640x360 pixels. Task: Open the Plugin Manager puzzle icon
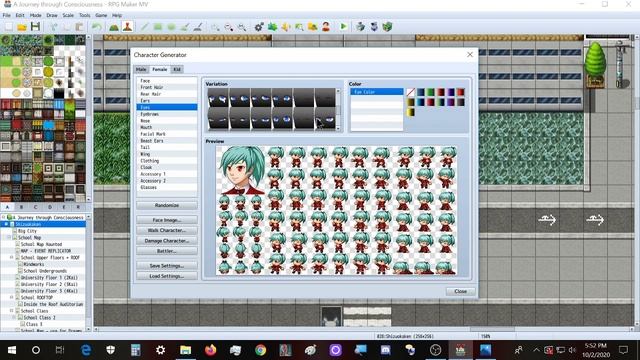click(272, 27)
